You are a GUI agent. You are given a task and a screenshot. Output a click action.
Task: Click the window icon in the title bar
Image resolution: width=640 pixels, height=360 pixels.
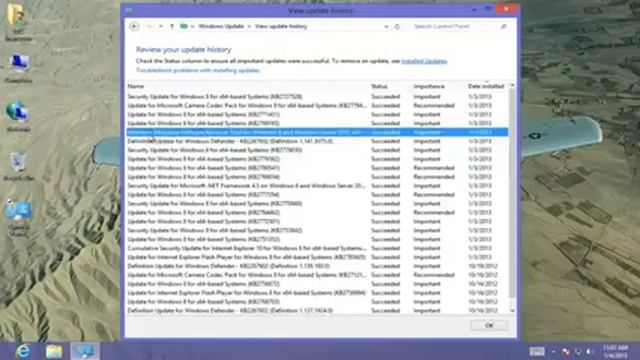pyautogui.click(x=129, y=10)
